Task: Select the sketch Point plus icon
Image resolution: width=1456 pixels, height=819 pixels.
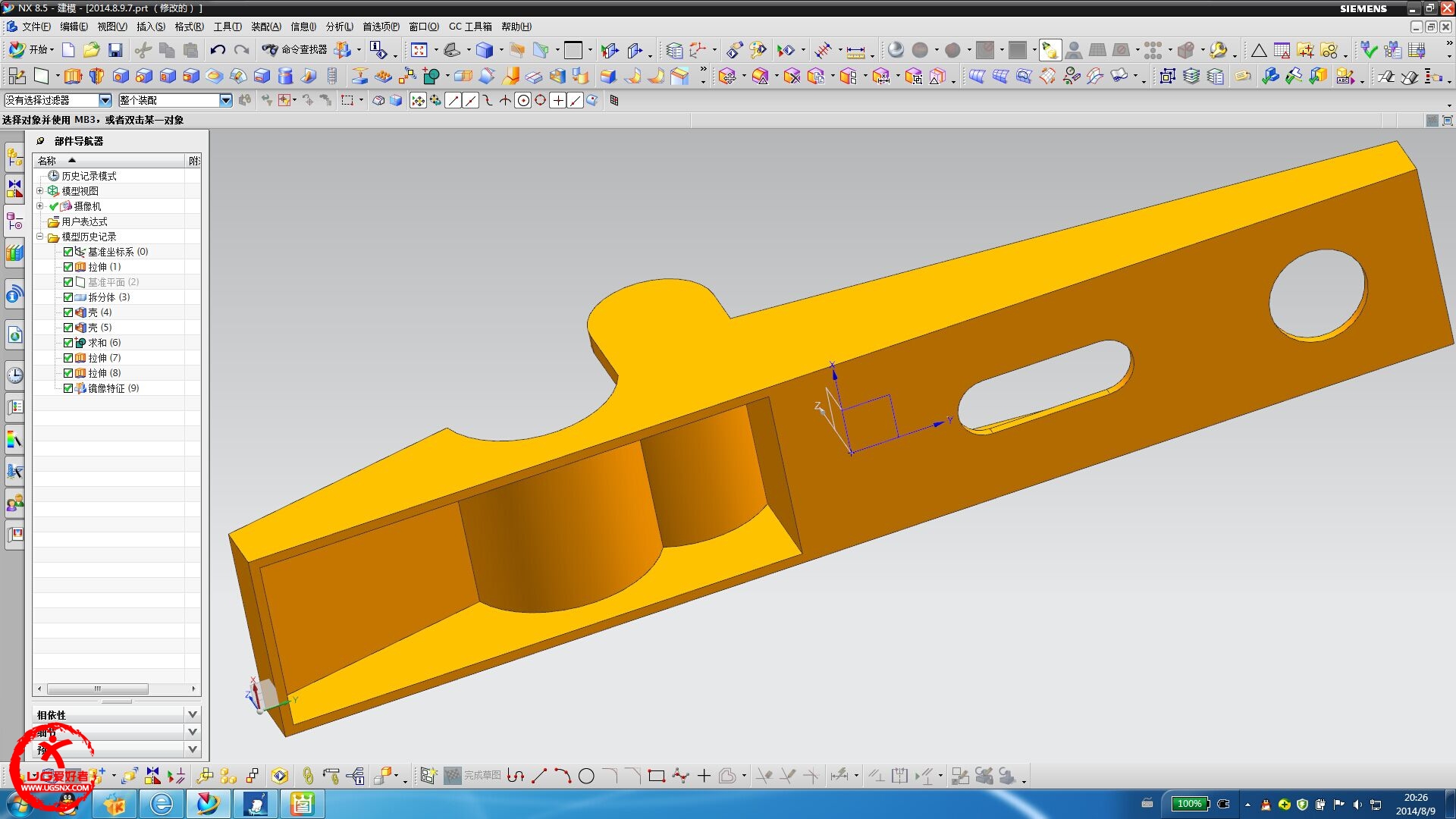Action: coord(704,776)
